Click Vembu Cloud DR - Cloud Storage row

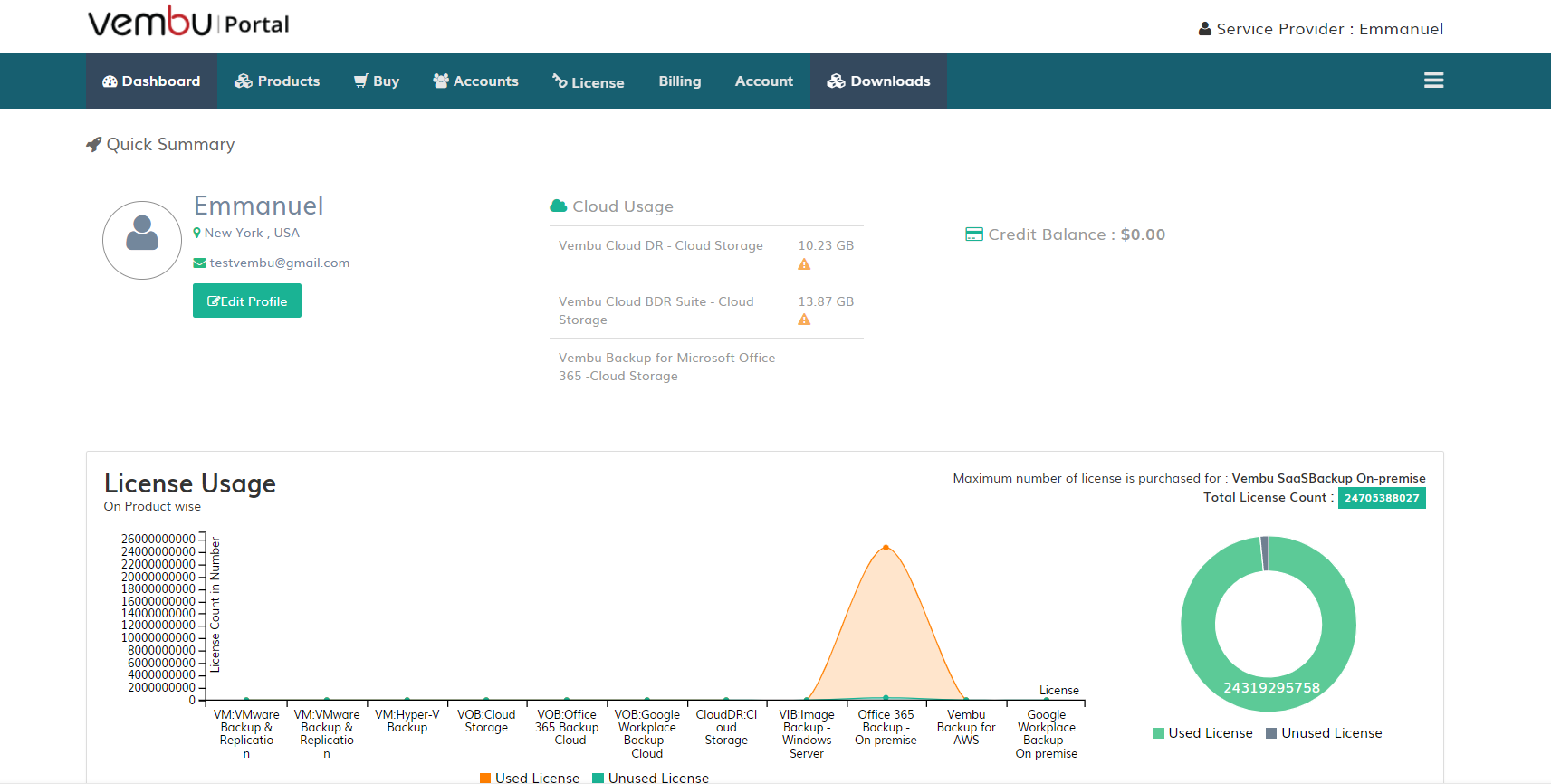(706, 254)
